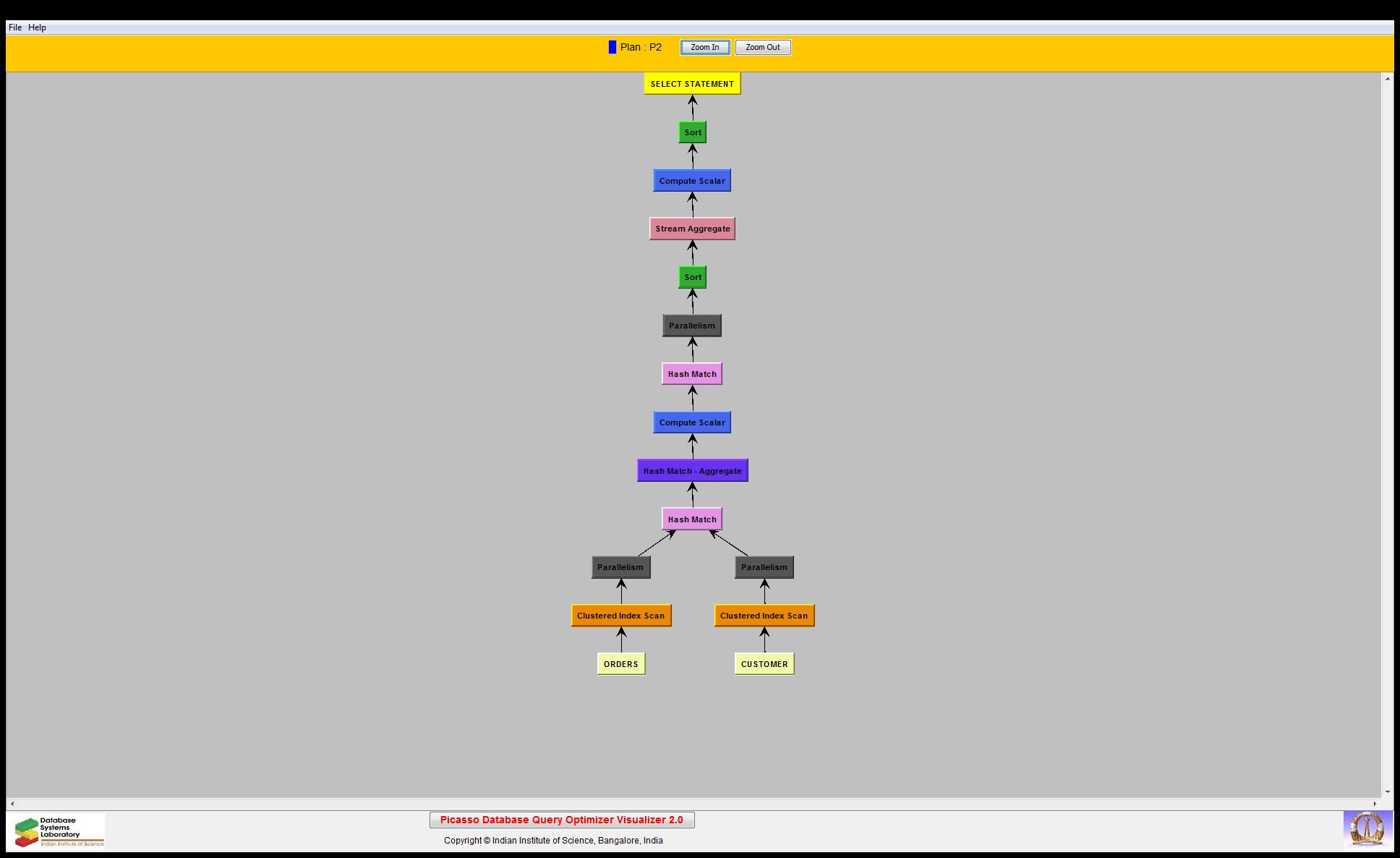
Task: Click the Hash Match - Aggregate node
Action: tap(692, 471)
